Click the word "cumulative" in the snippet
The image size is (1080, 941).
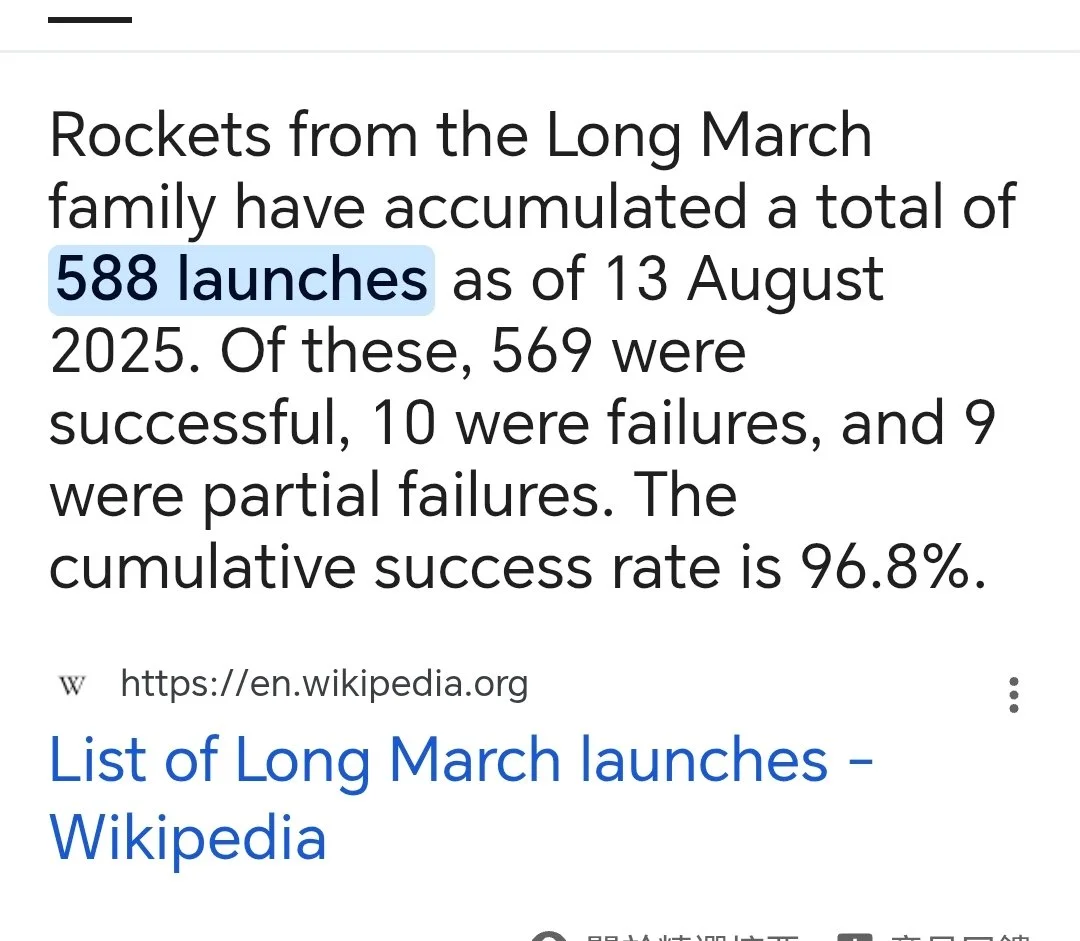point(202,568)
